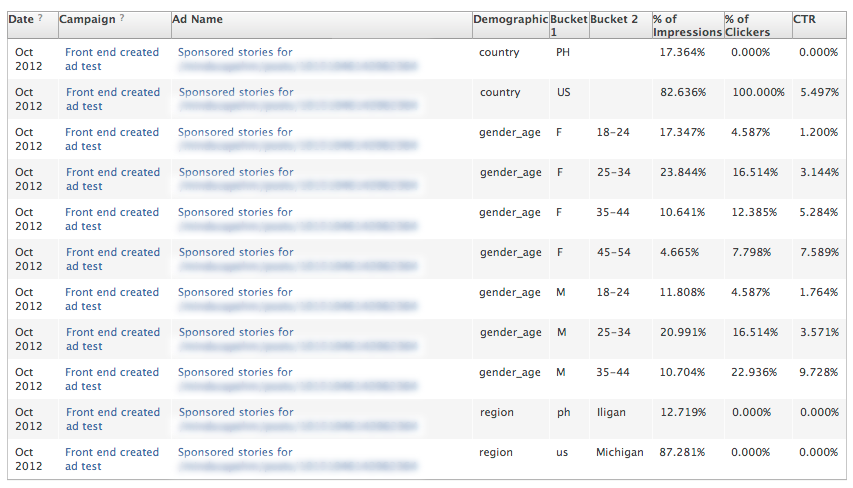Screen dimensions: 853x488
Task: Sort the table by CTR header
Action: [805, 19]
